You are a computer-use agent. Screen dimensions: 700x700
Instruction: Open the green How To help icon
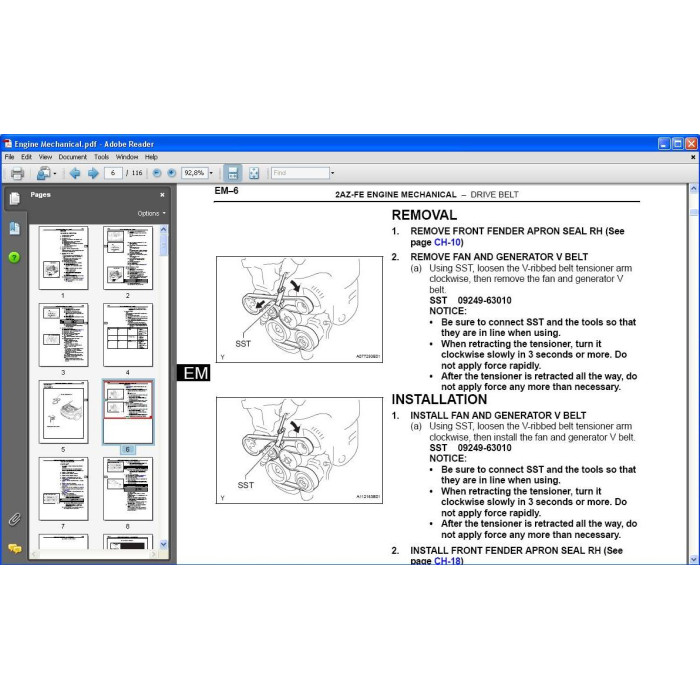point(14,257)
